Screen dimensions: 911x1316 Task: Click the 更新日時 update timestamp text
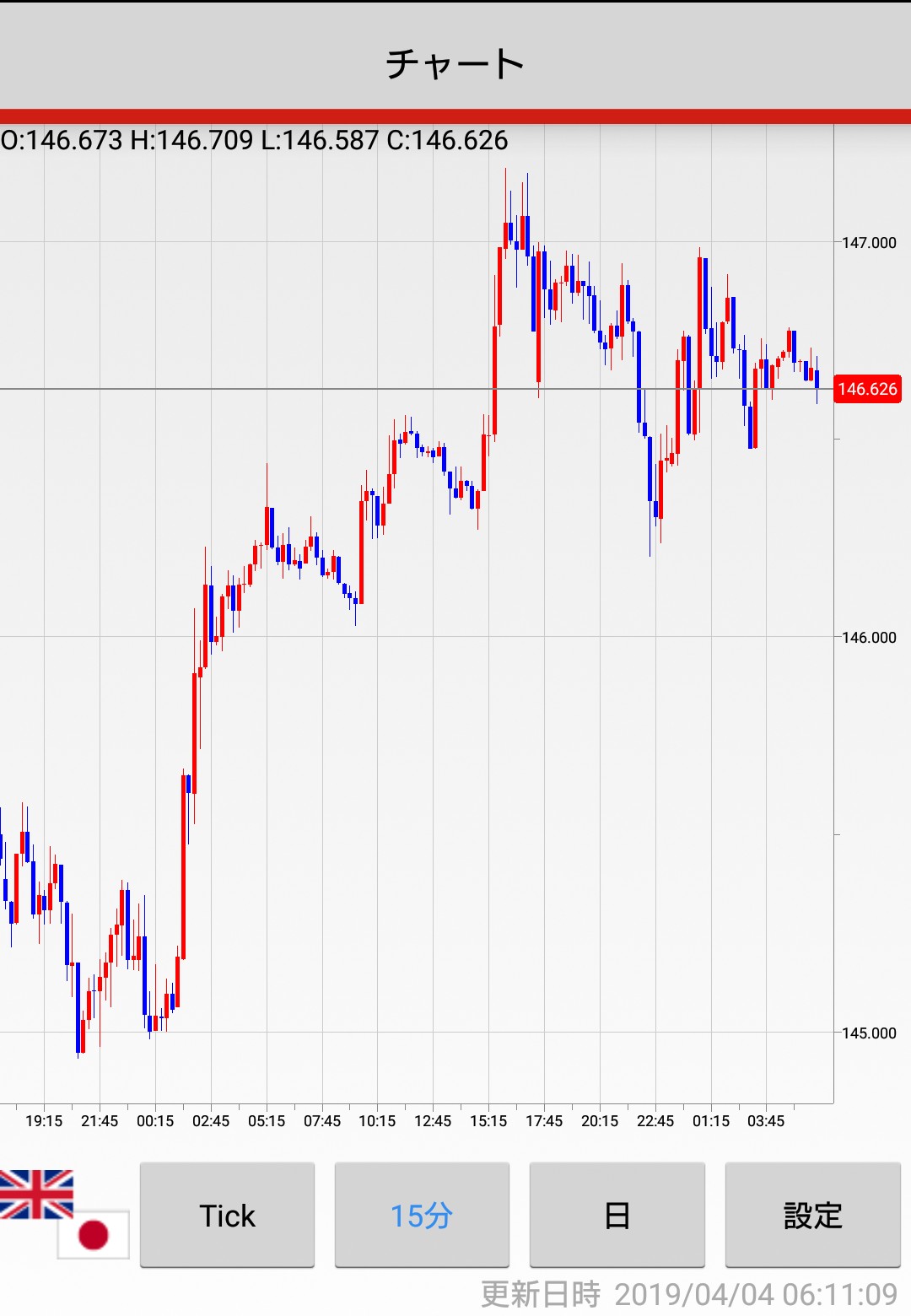[688, 1294]
